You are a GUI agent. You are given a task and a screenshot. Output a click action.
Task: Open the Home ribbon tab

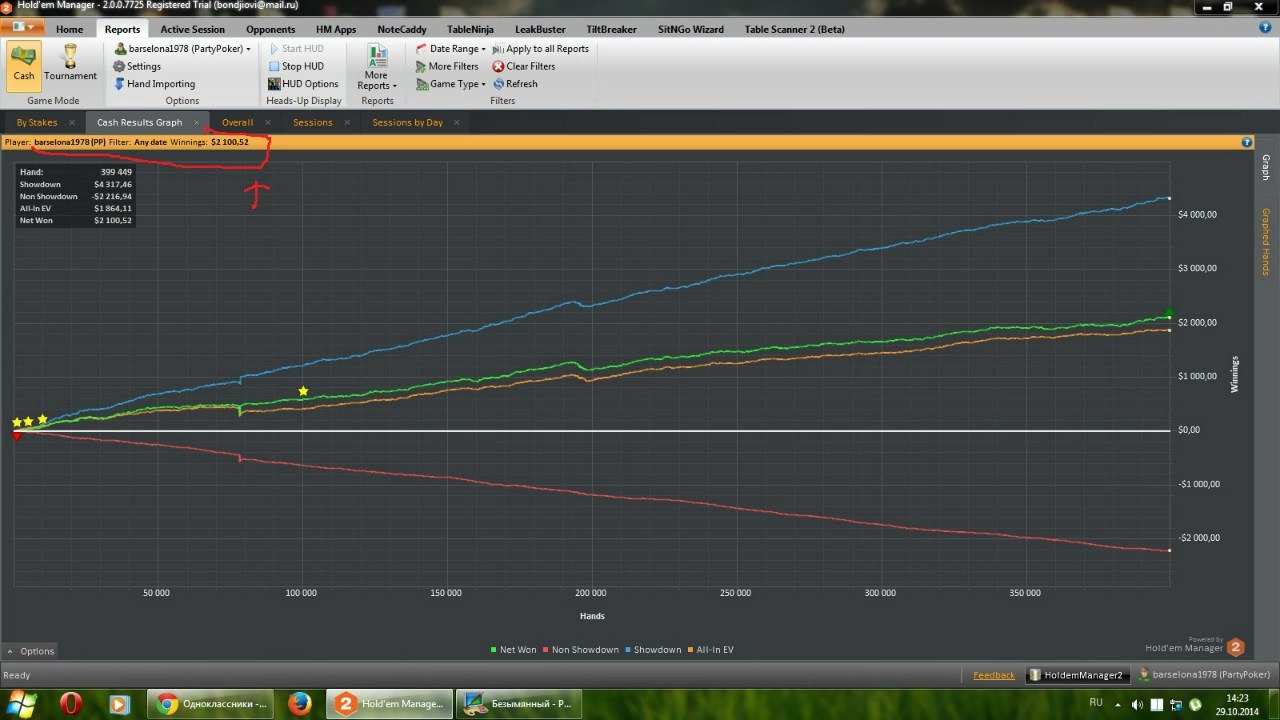pyautogui.click(x=70, y=29)
